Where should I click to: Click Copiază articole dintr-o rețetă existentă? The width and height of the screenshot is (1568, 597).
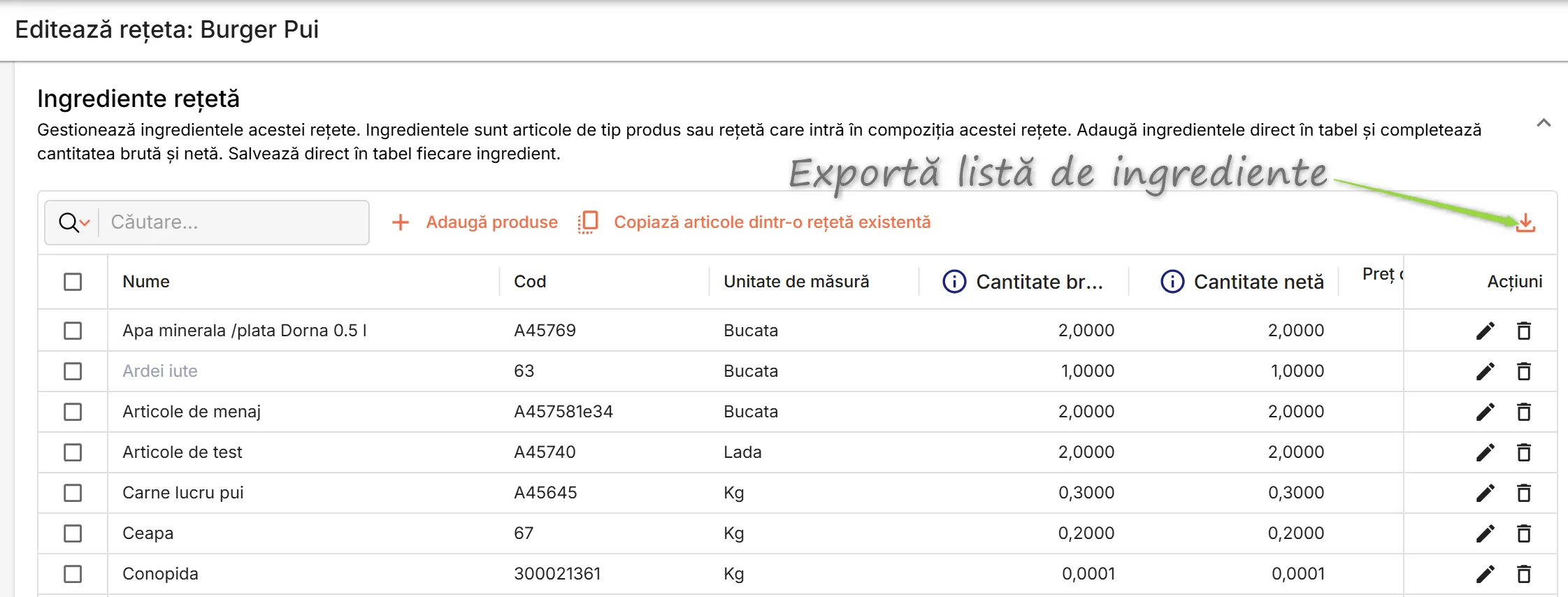click(x=754, y=222)
